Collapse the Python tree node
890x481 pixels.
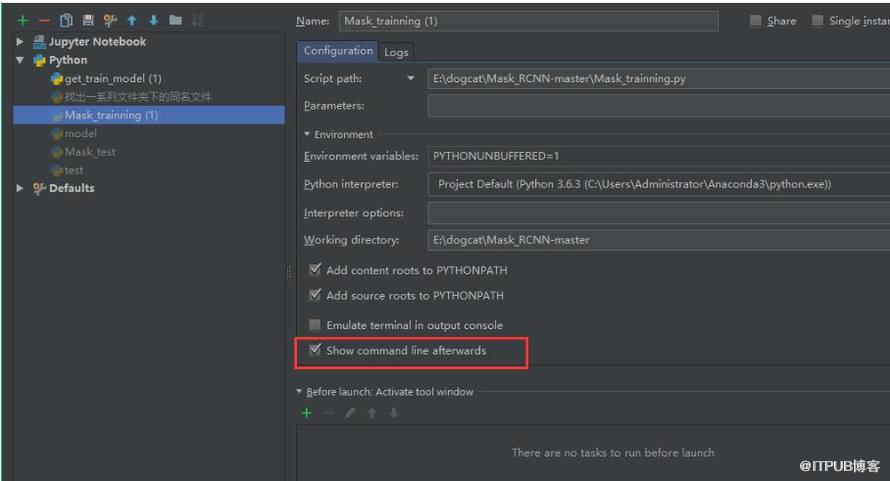click(20, 60)
